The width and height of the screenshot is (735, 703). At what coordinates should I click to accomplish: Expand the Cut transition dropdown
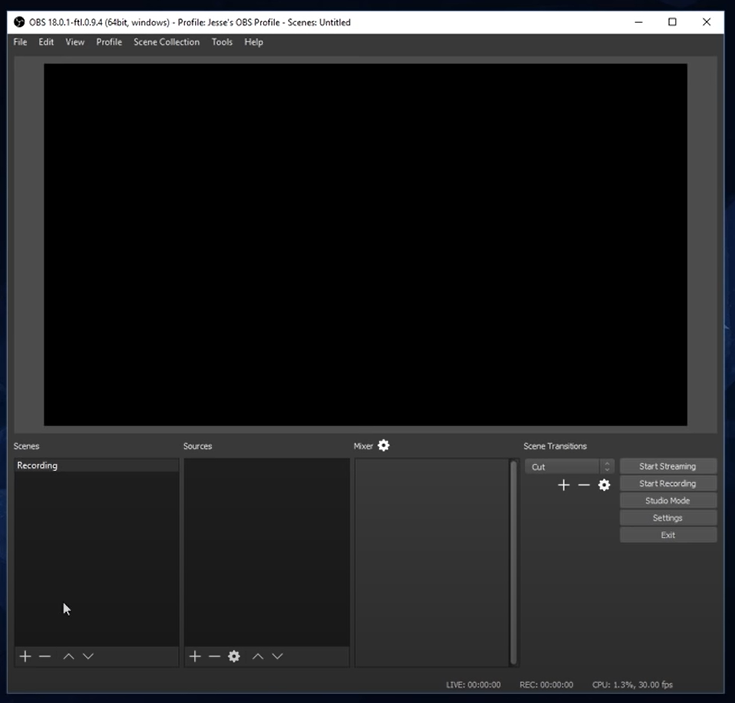pyautogui.click(x=606, y=467)
